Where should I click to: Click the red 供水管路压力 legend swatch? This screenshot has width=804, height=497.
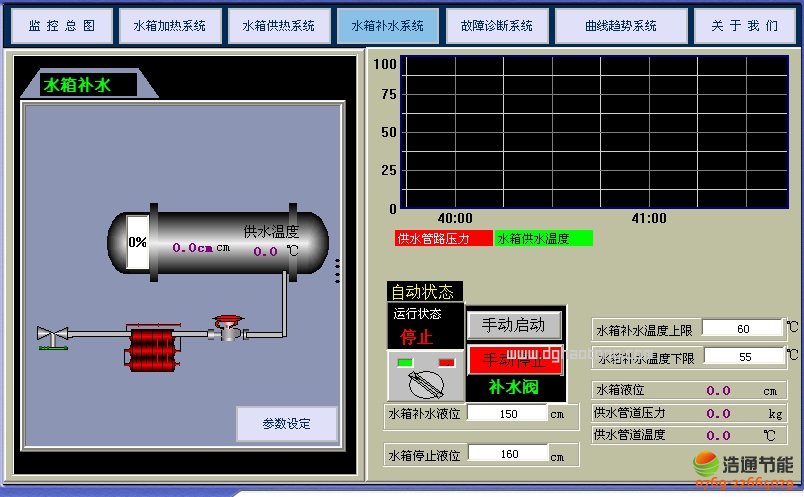click(x=443, y=238)
